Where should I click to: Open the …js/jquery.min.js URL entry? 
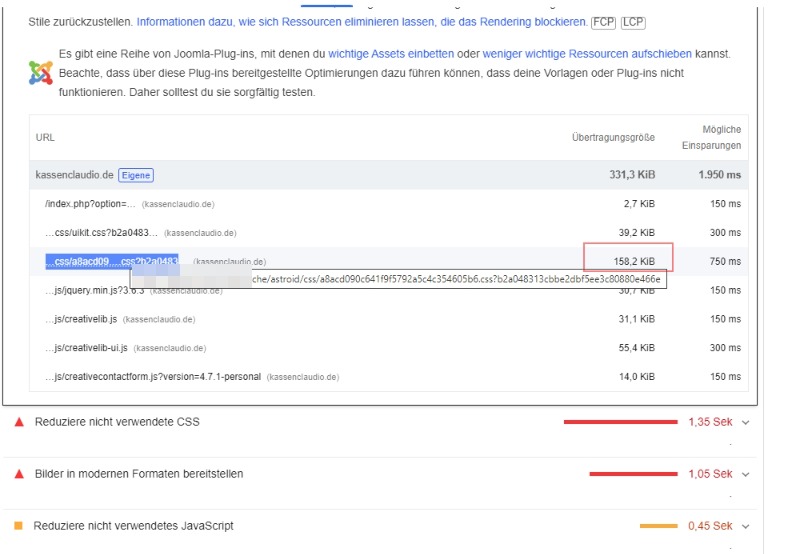coord(95,290)
